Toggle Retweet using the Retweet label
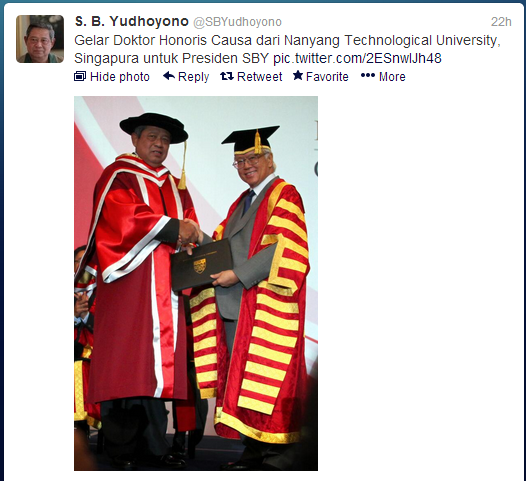 (259, 77)
